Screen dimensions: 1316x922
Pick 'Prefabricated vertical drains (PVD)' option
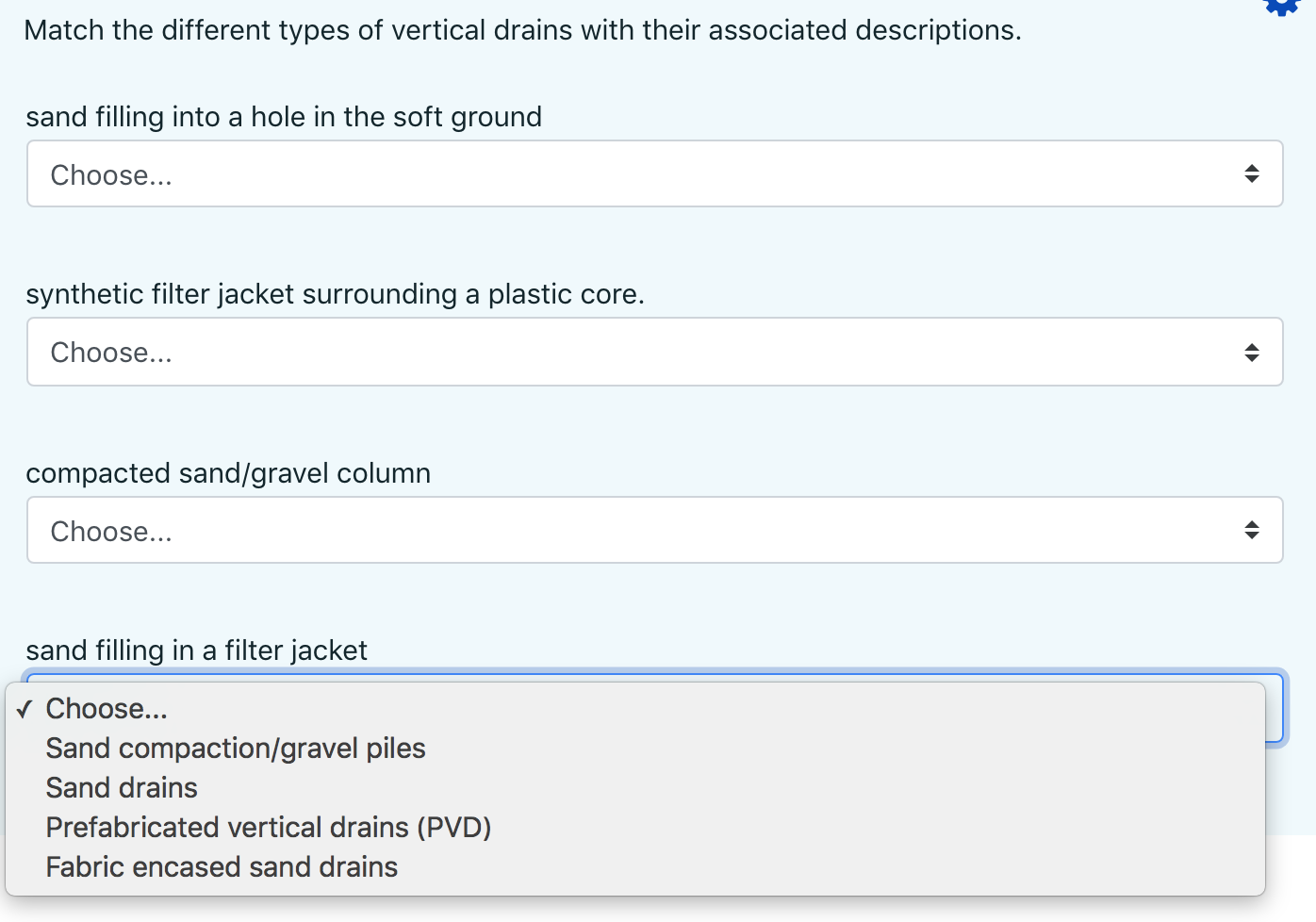tap(269, 828)
